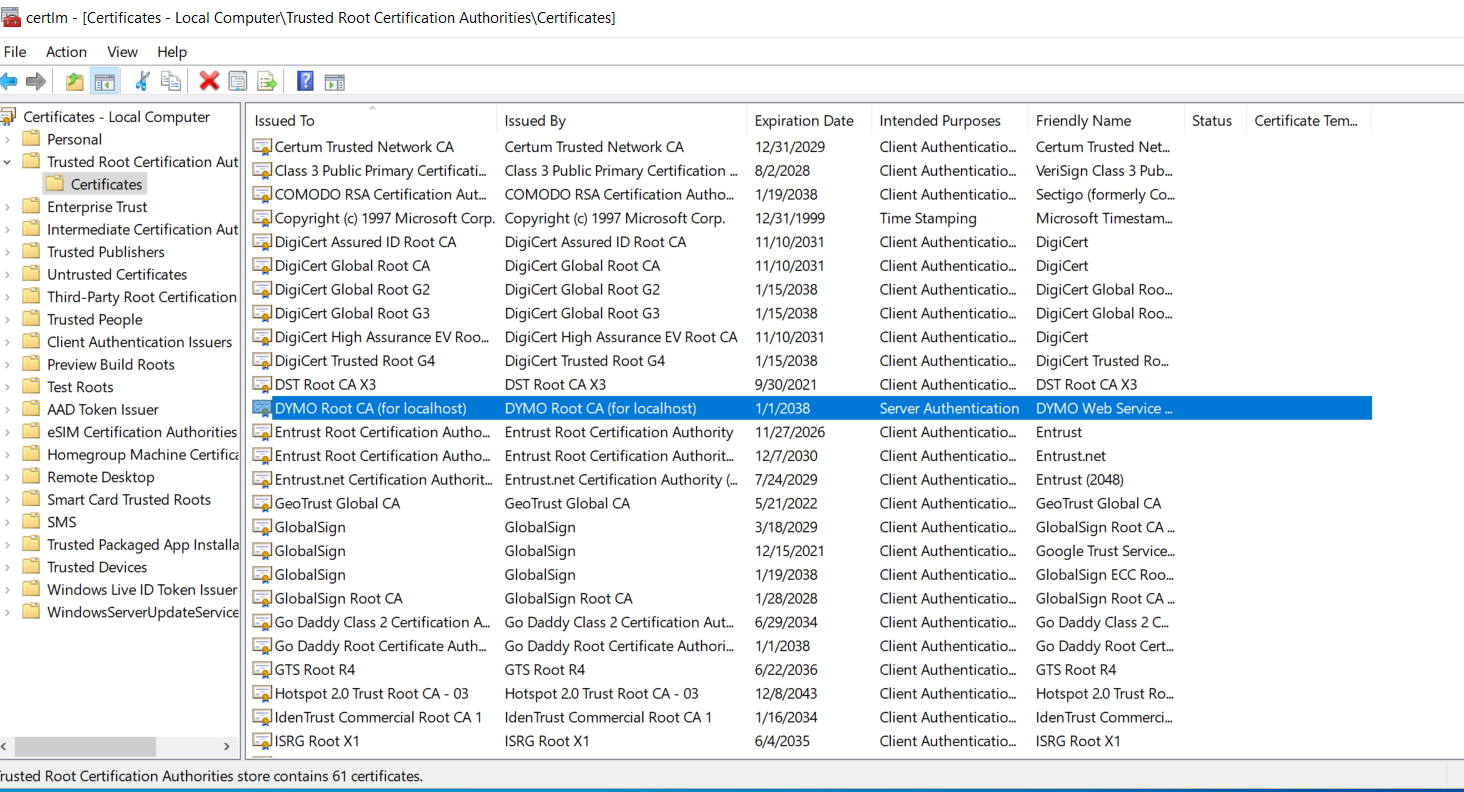Select the Trusted Publishers folder

click(105, 252)
